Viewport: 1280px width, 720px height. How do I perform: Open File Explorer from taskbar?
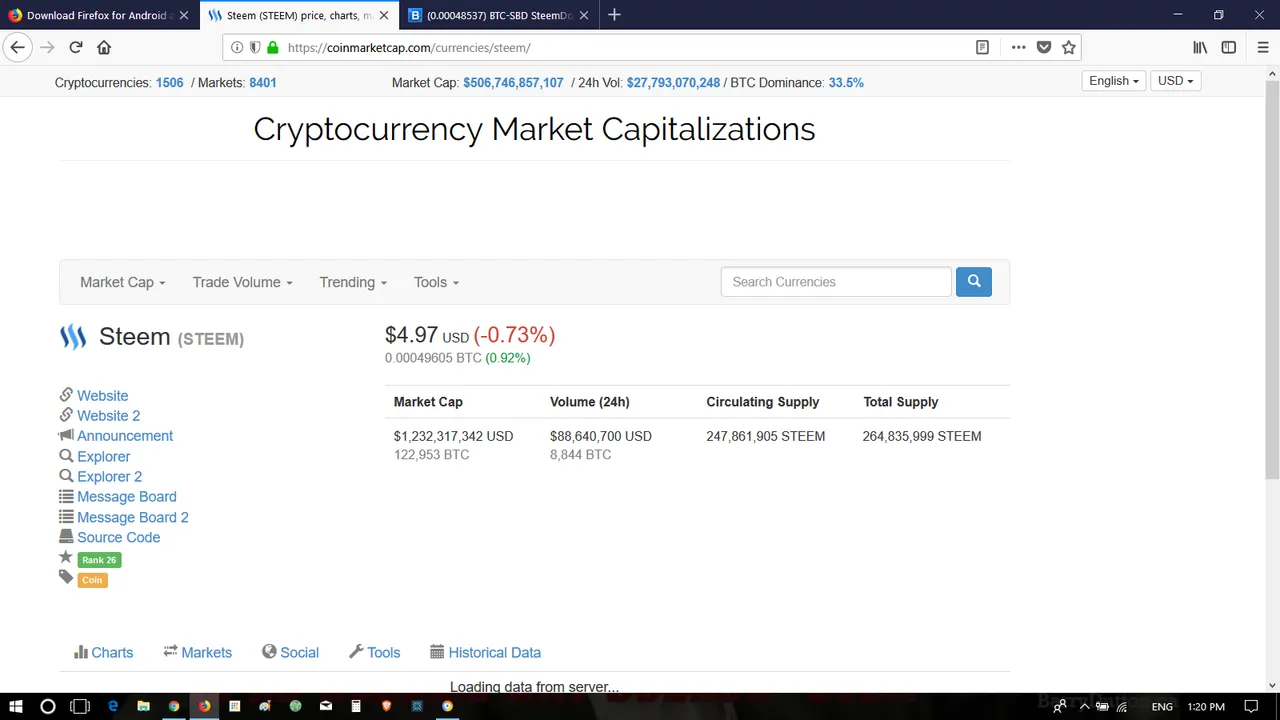click(x=143, y=706)
